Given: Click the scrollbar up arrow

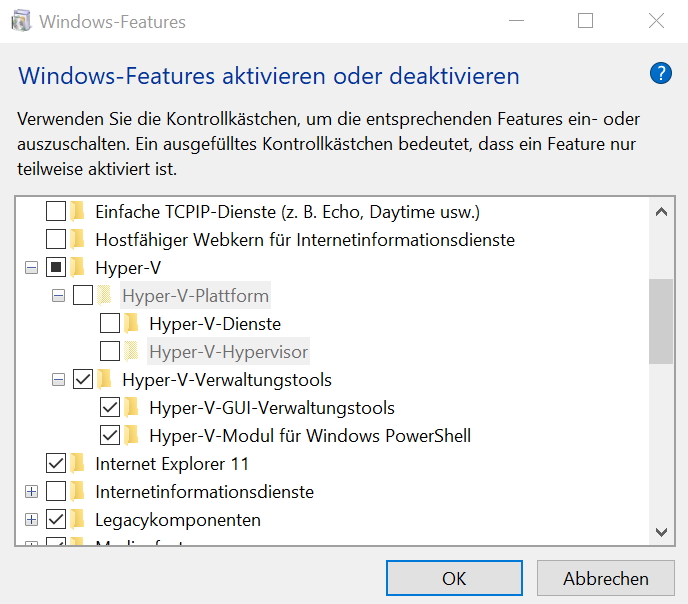Looking at the screenshot, I should pos(661,212).
